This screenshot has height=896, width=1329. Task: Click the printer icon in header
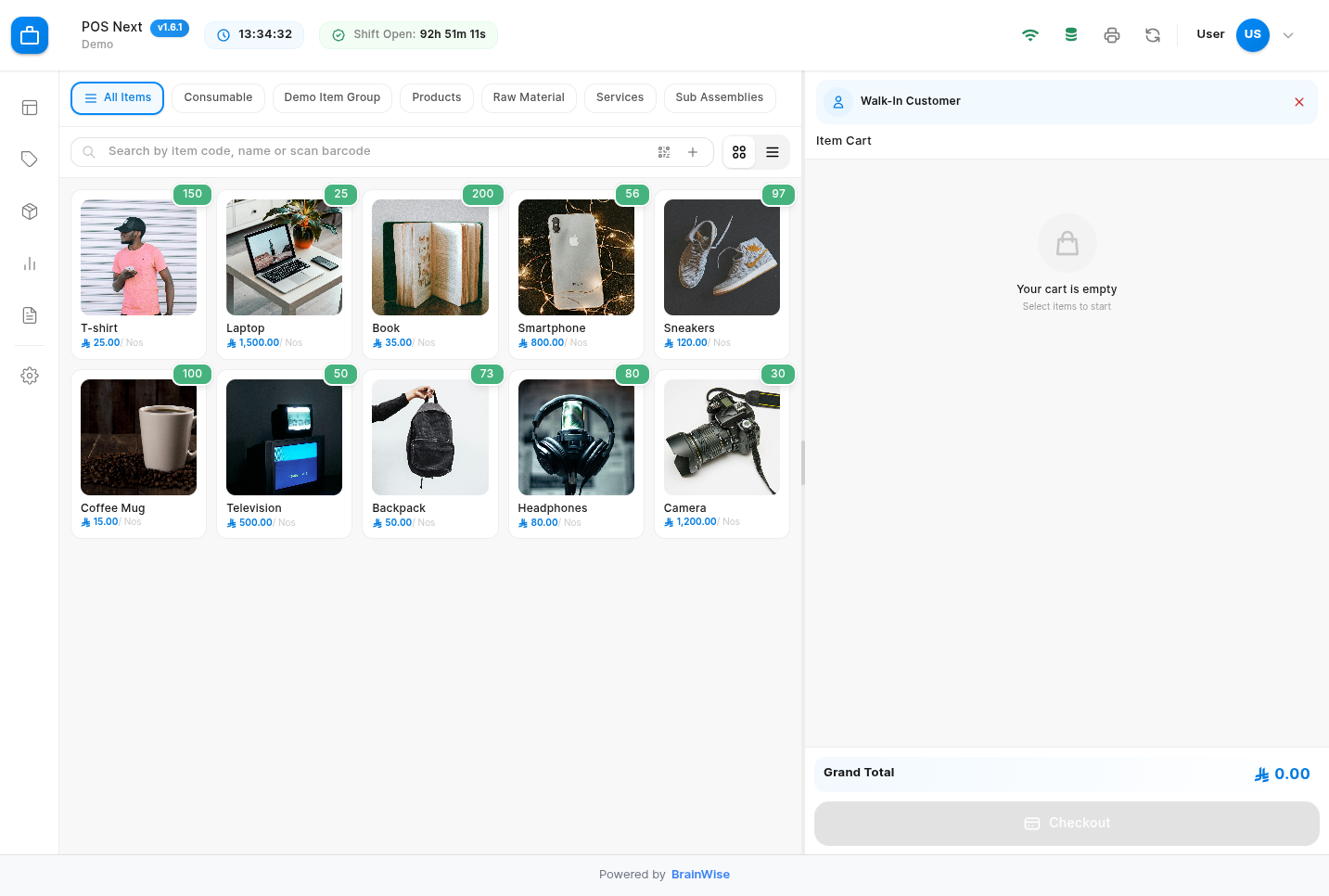pyautogui.click(x=1111, y=35)
